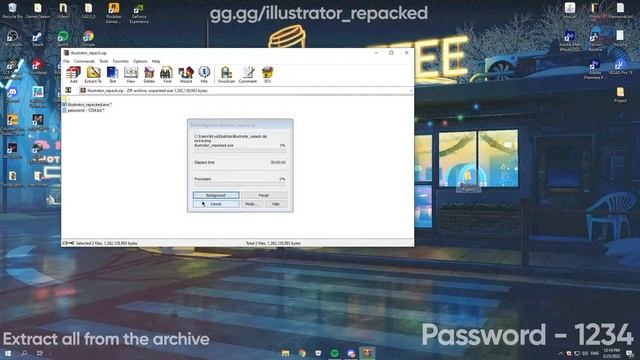Screen dimensions: 640x360
Task: Click the status bar drive icons
Action: (x=68, y=243)
